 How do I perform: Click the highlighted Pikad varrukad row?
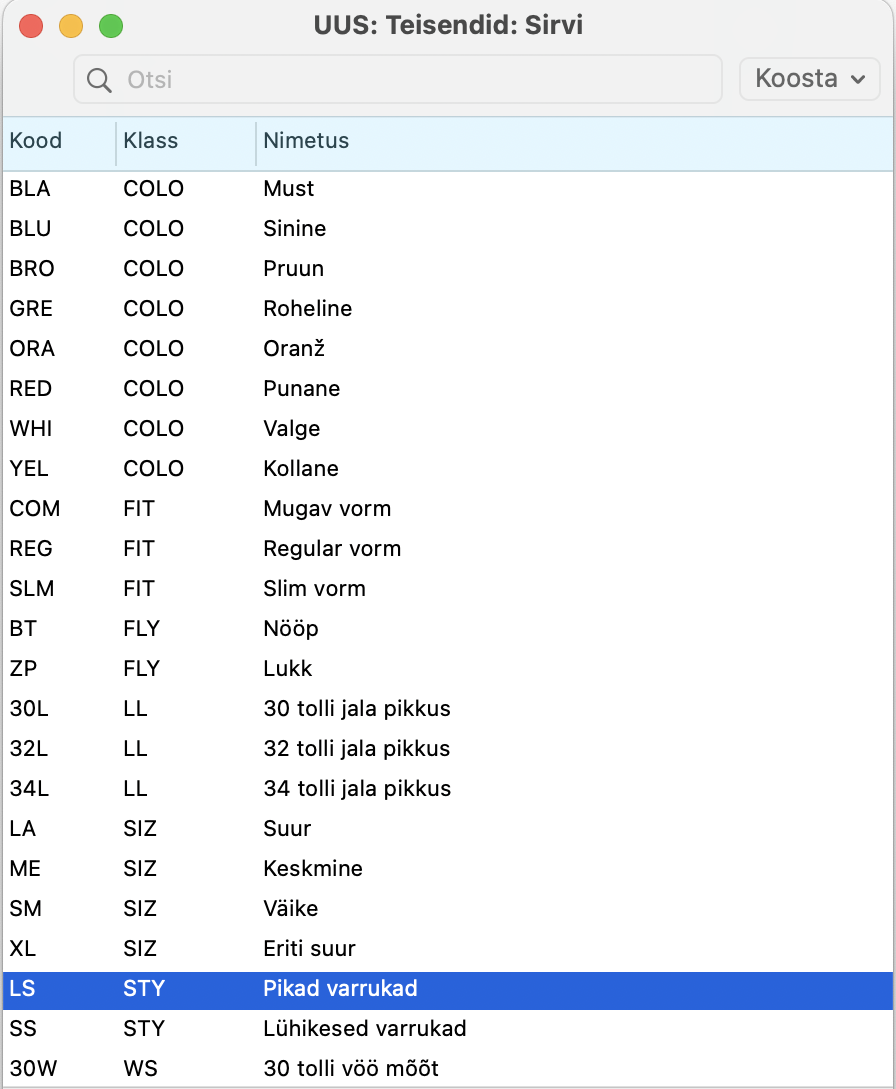[448, 988]
